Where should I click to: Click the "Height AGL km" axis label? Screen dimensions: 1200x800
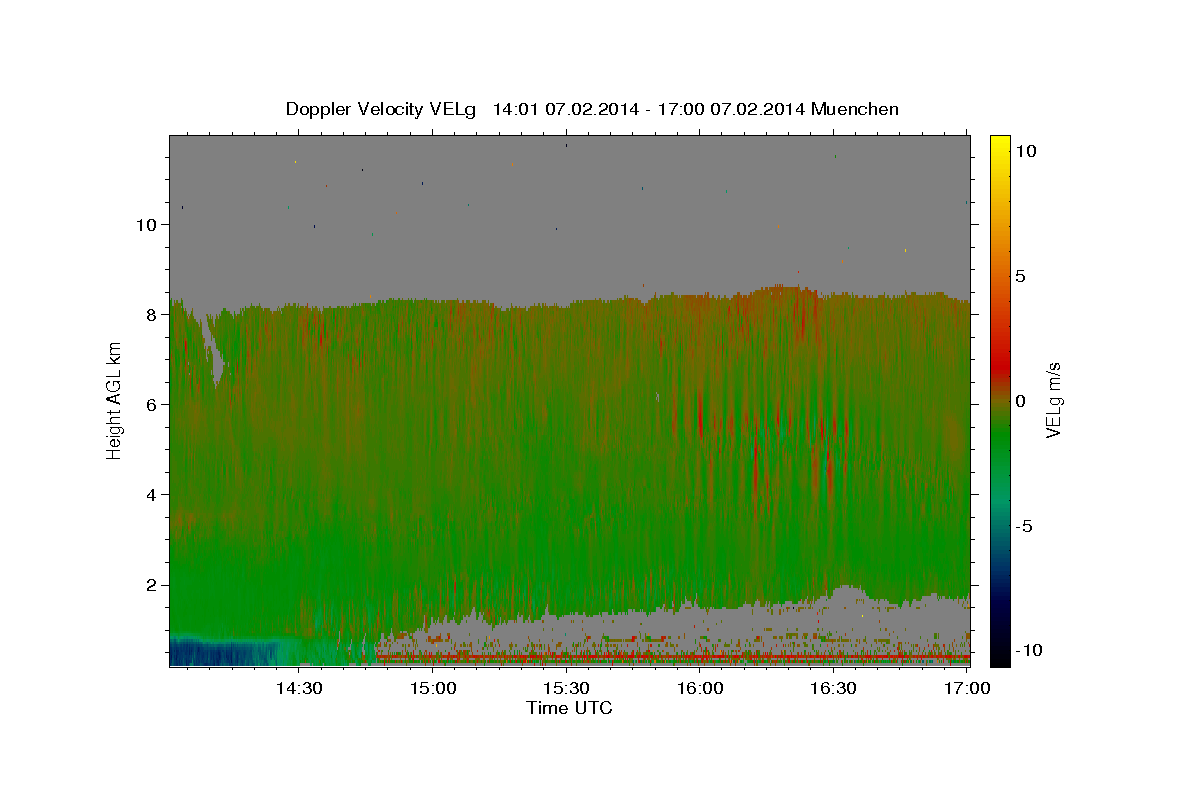point(115,401)
